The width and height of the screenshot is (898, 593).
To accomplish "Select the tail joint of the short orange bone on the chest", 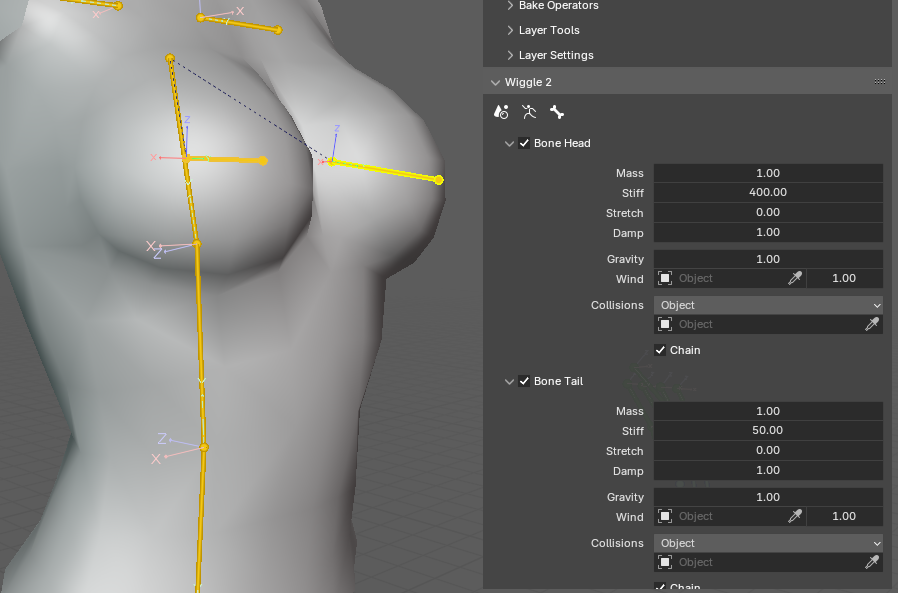I will click(x=263, y=161).
